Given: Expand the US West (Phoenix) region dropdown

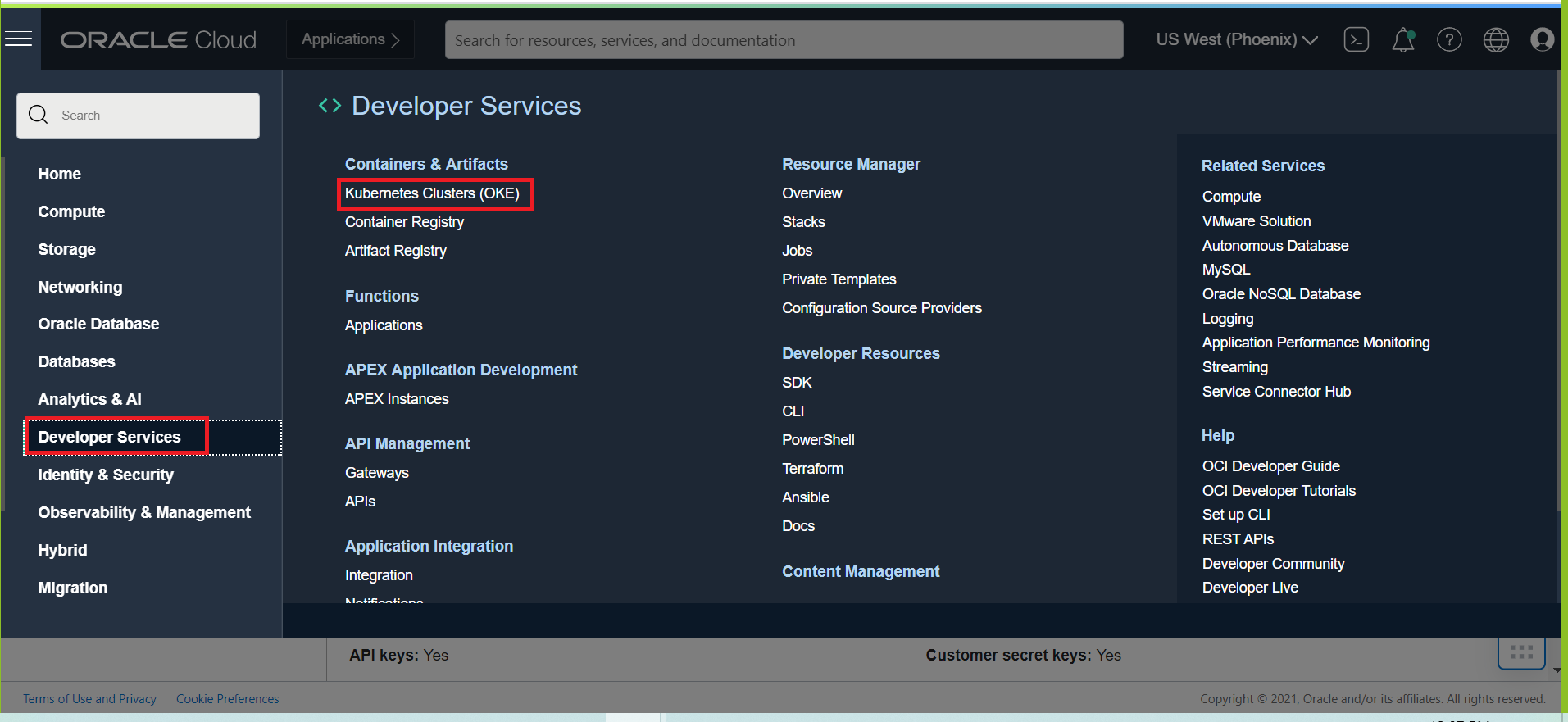Looking at the screenshot, I should [x=1237, y=39].
